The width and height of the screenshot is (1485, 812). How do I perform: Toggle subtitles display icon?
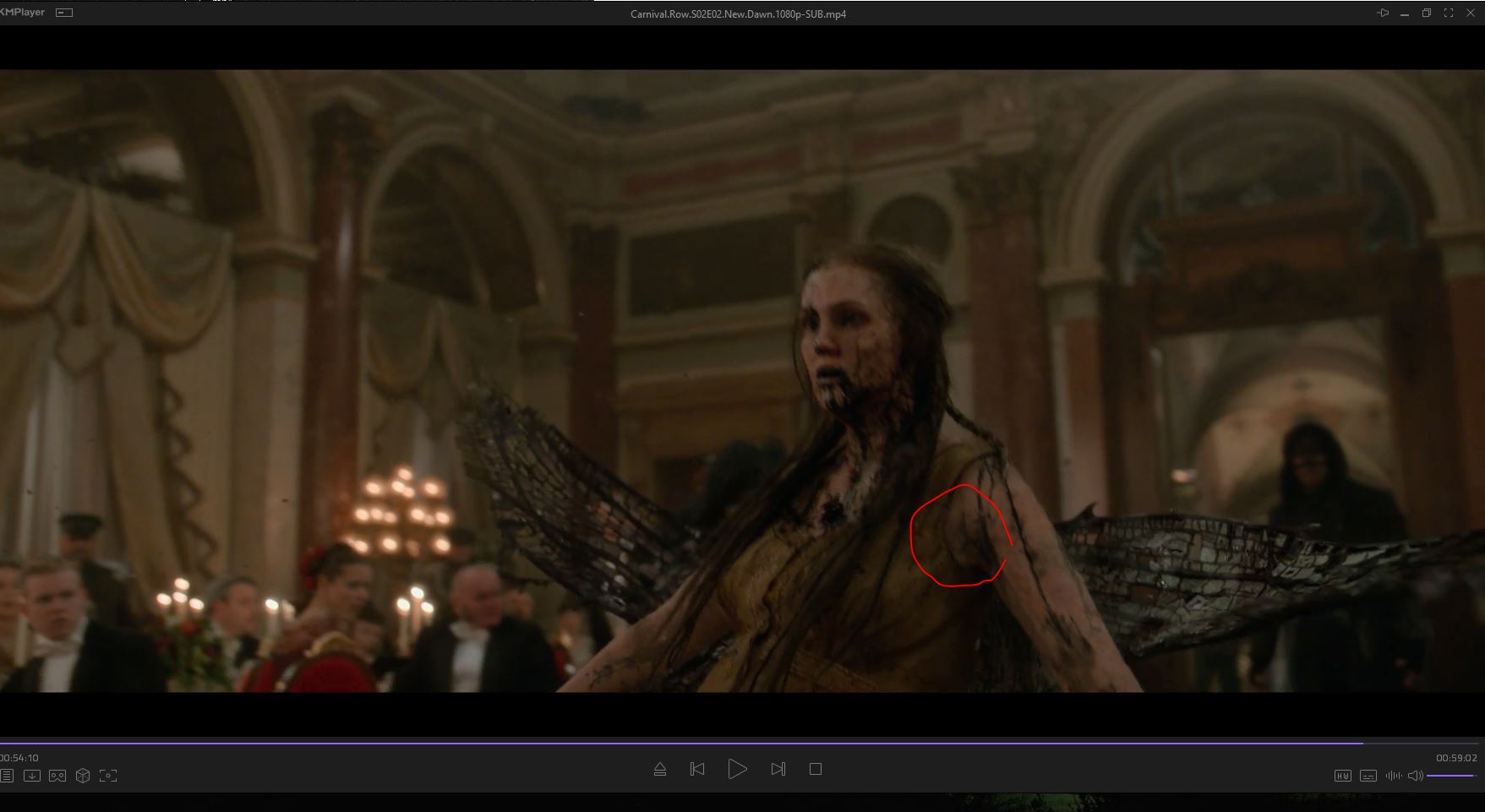(x=1368, y=776)
